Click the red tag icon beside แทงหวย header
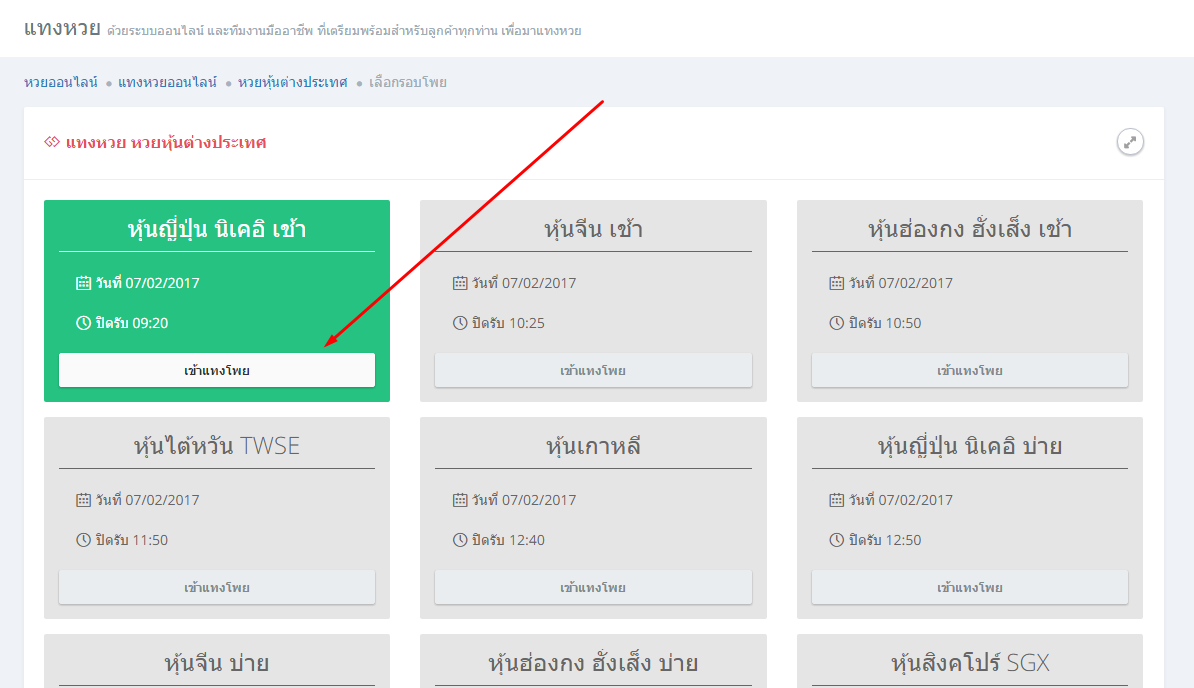The image size is (1194, 688). (52, 143)
